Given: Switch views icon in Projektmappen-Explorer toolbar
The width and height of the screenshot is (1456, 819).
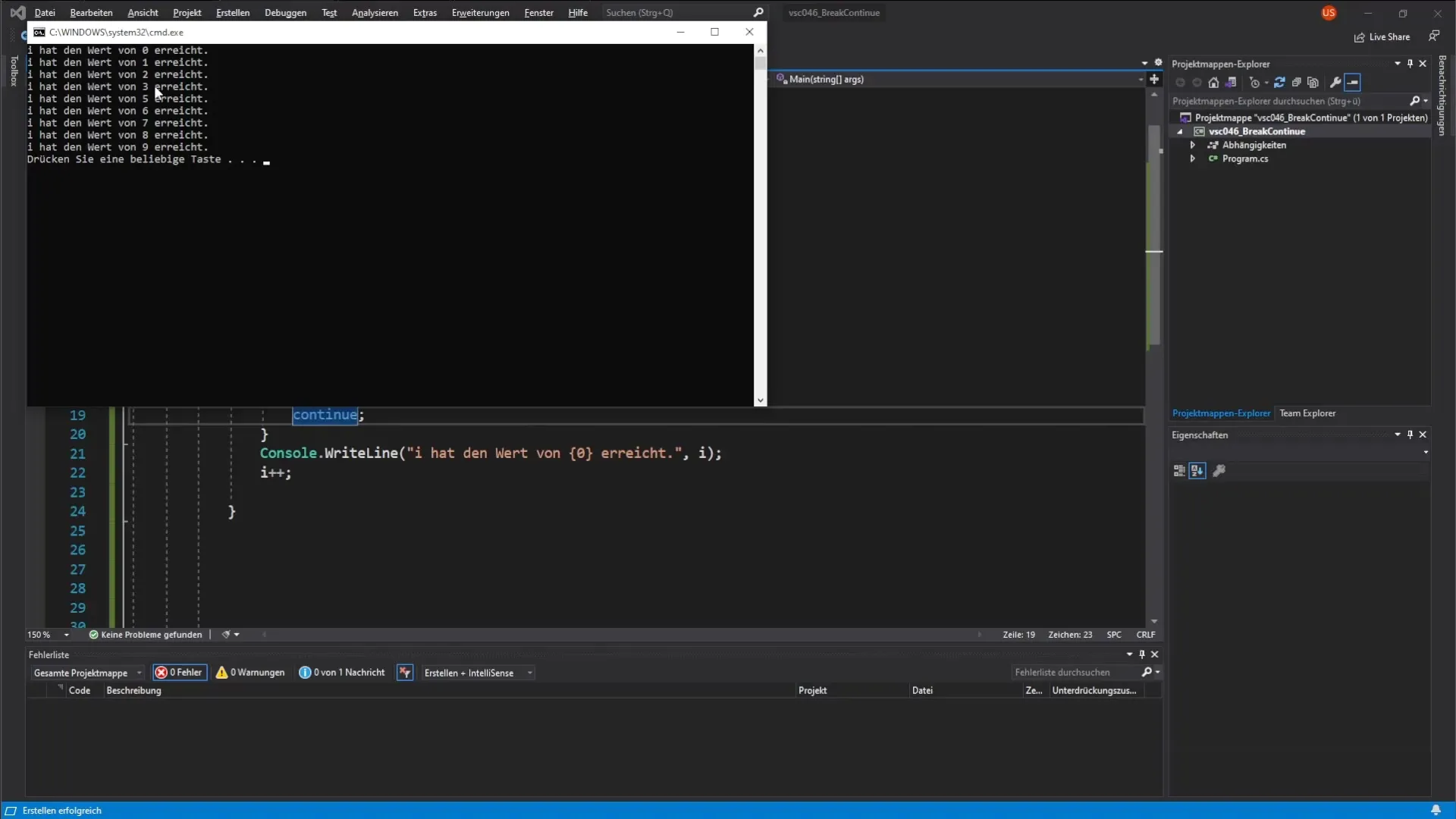Looking at the screenshot, I should coord(1231,83).
